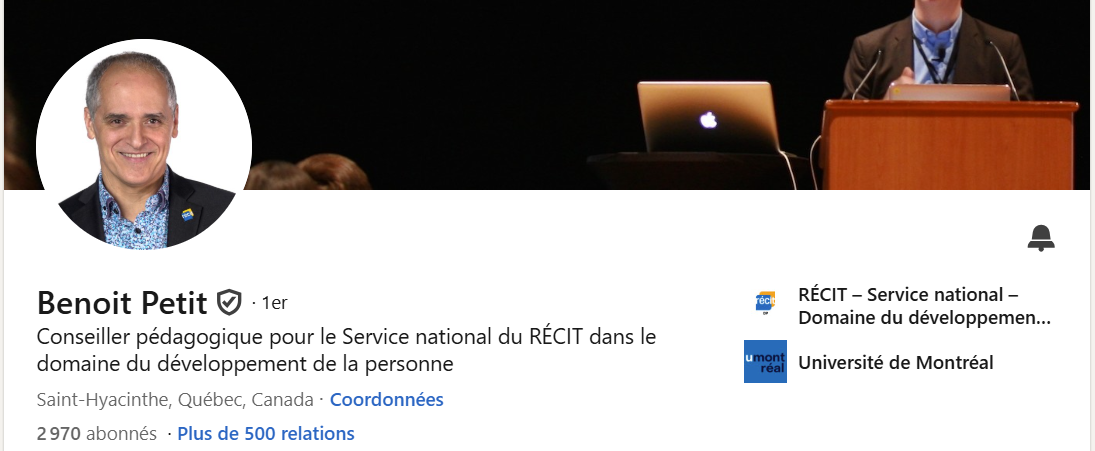
Task: Open the Université de Montréal logo
Action: [765, 362]
